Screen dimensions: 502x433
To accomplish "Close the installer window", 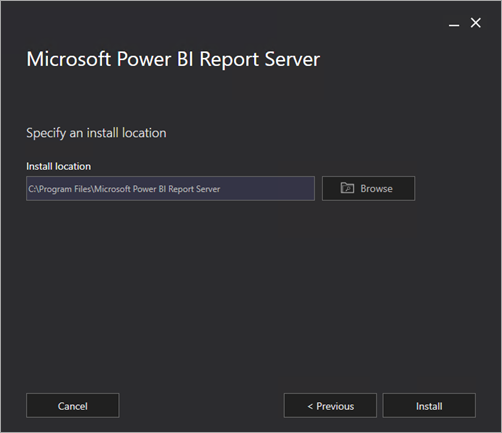I will point(476,23).
